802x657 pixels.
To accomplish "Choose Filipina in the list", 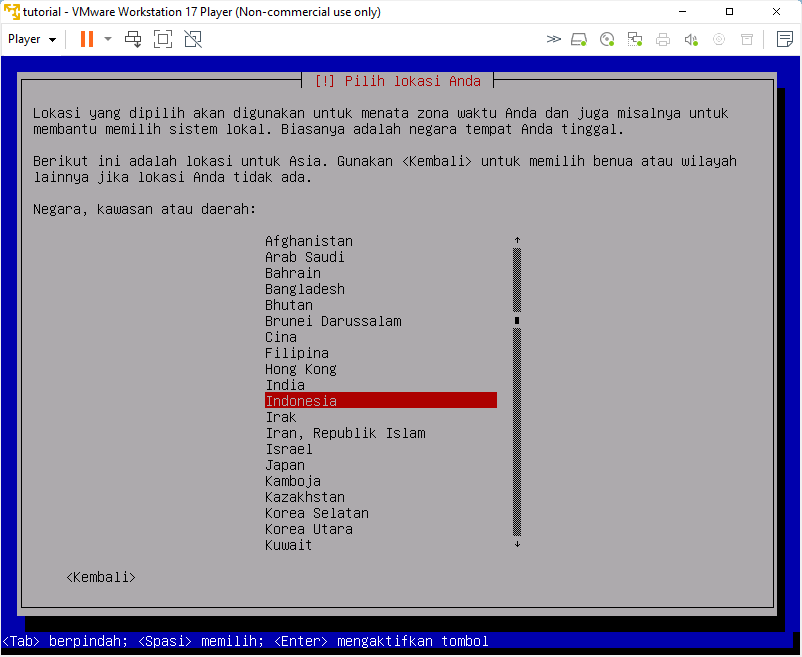I will (x=381, y=353).
